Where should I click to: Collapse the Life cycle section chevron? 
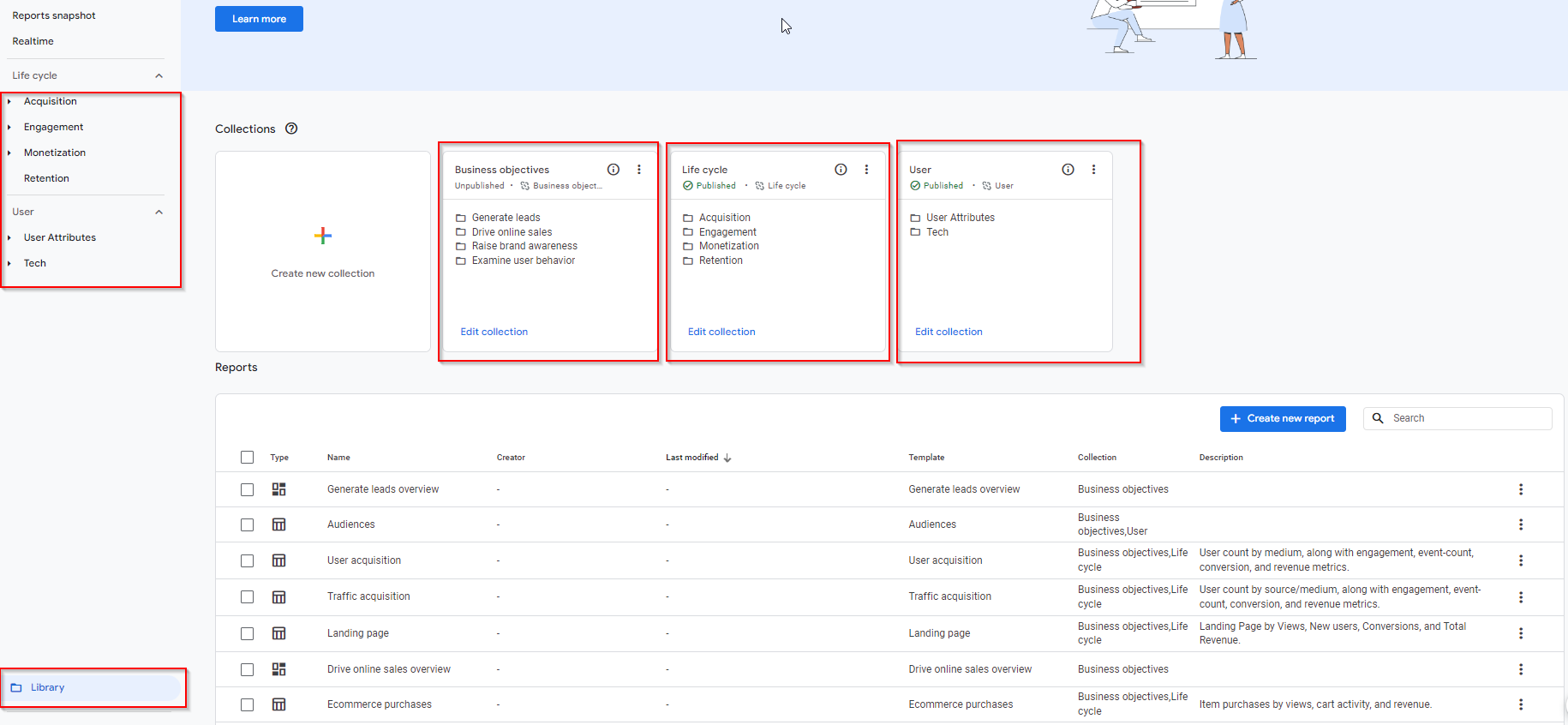point(159,75)
